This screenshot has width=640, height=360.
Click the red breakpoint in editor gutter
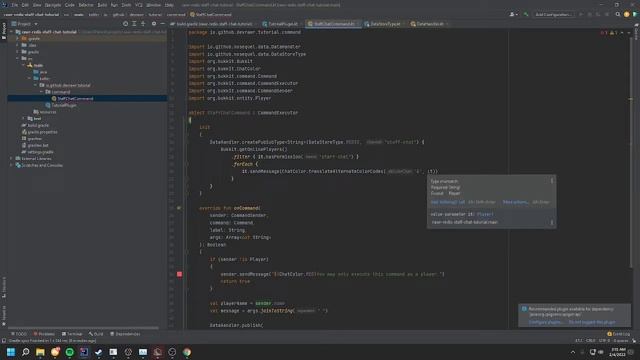point(180,274)
